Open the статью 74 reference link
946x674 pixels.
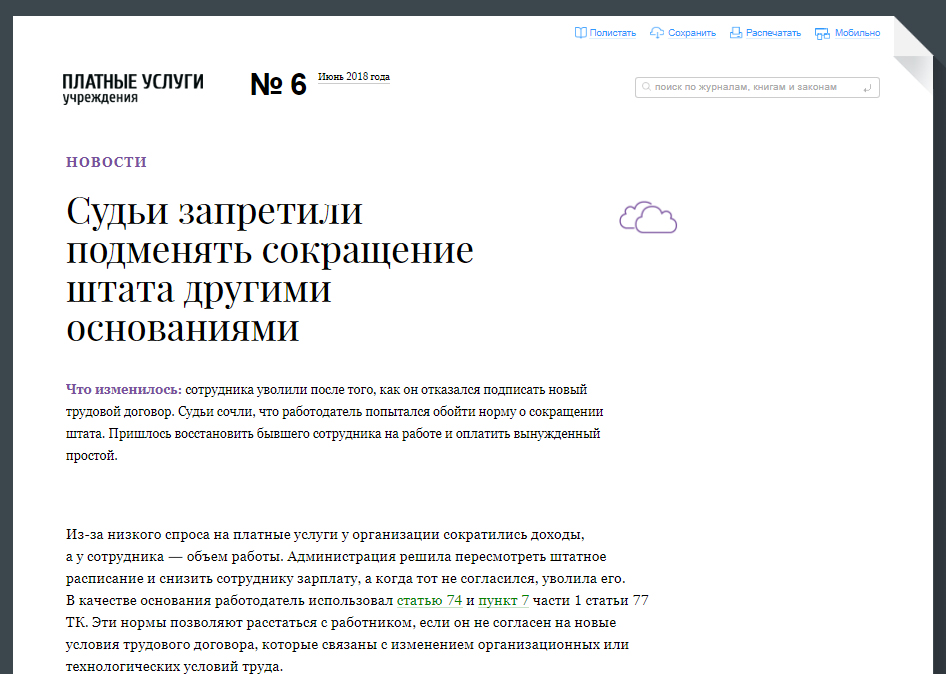click(429, 601)
